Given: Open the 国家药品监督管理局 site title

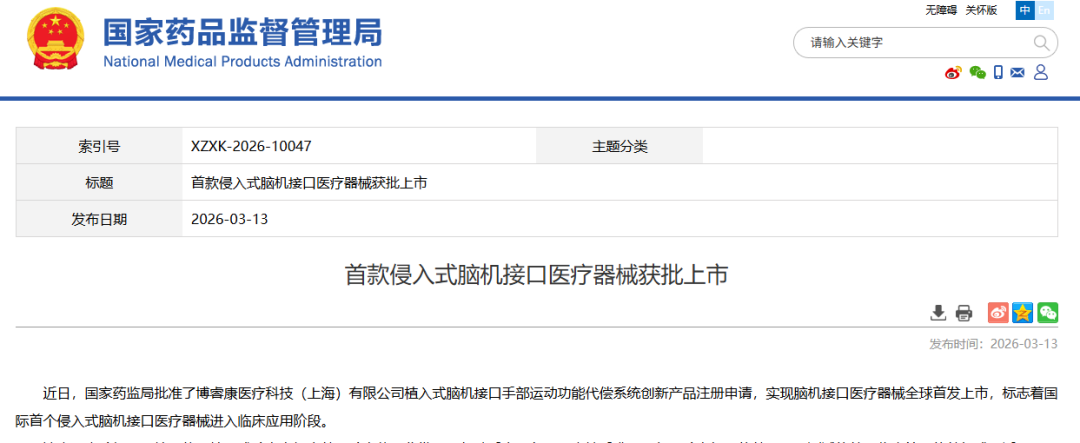Looking at the screenshot, I should (242, 32).
